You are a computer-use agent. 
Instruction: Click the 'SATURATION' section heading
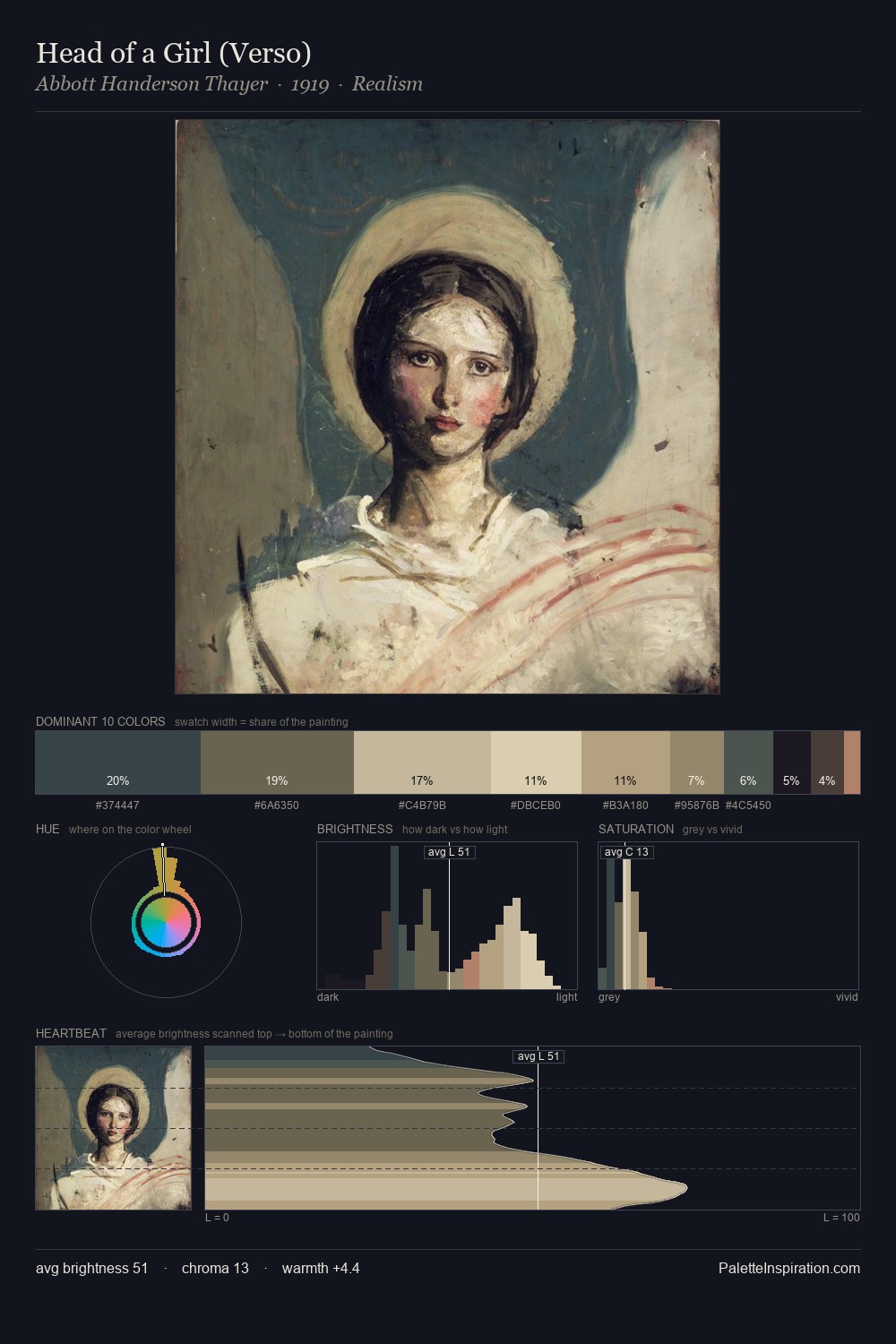(x=636, y=829)
